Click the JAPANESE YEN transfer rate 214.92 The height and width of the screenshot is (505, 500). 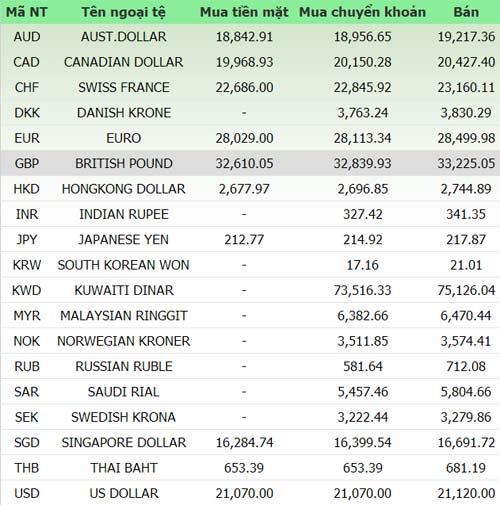click(x=363, y=240)
